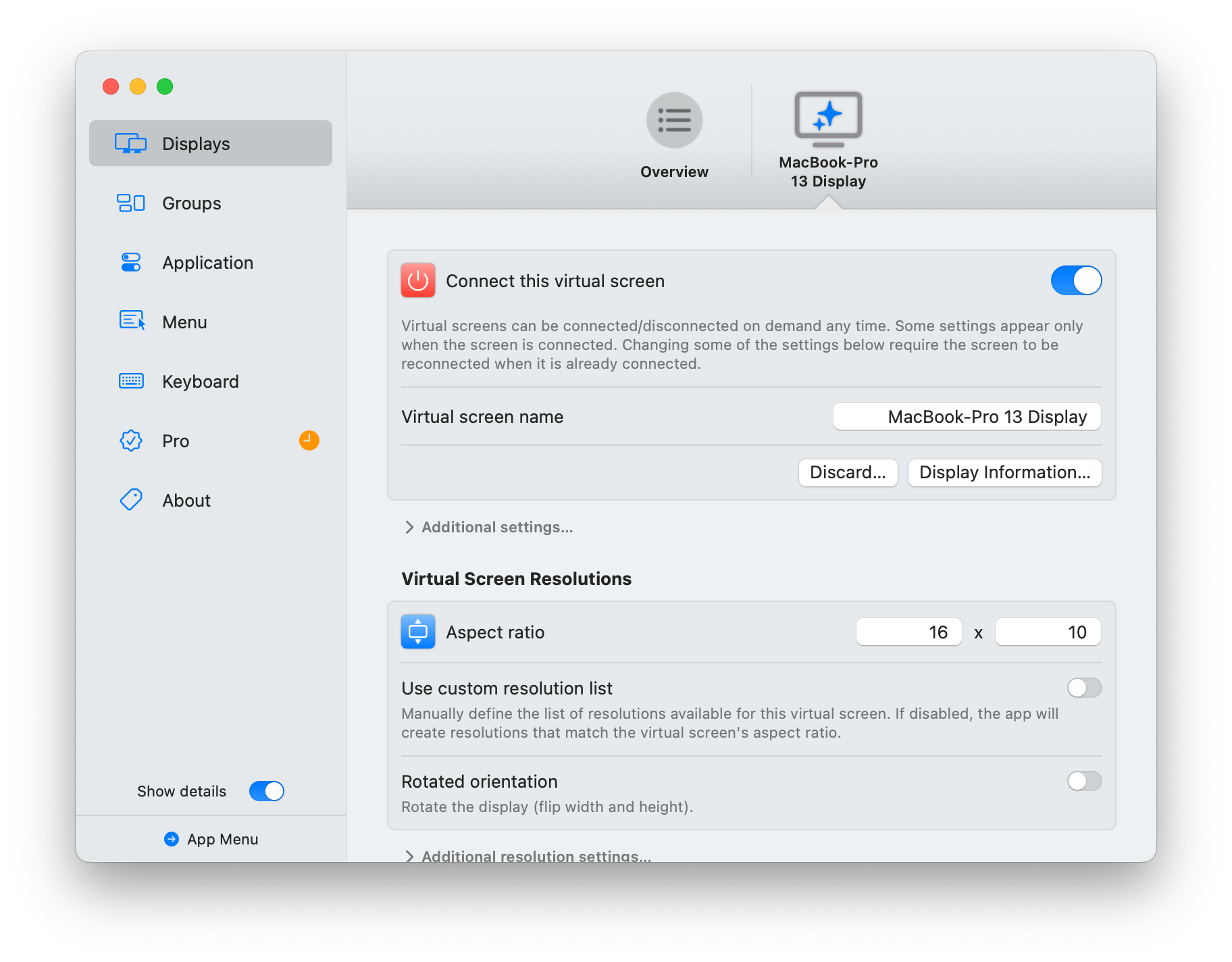This screenshot has width=1232, height=962.
Task: Select the Groups sidebar icon
Action: (131, 203)
